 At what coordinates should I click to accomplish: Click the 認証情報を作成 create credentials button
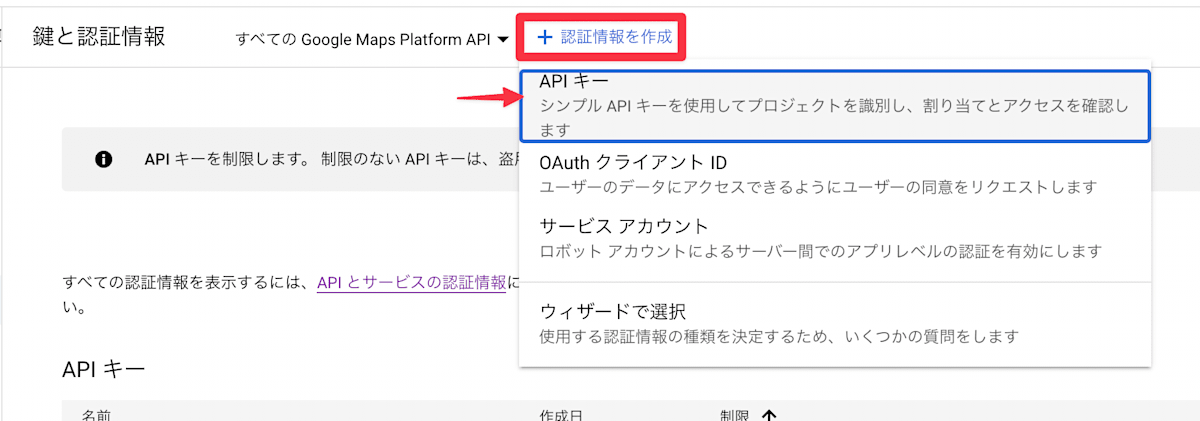pyautogui.click(x=603, y=37)
